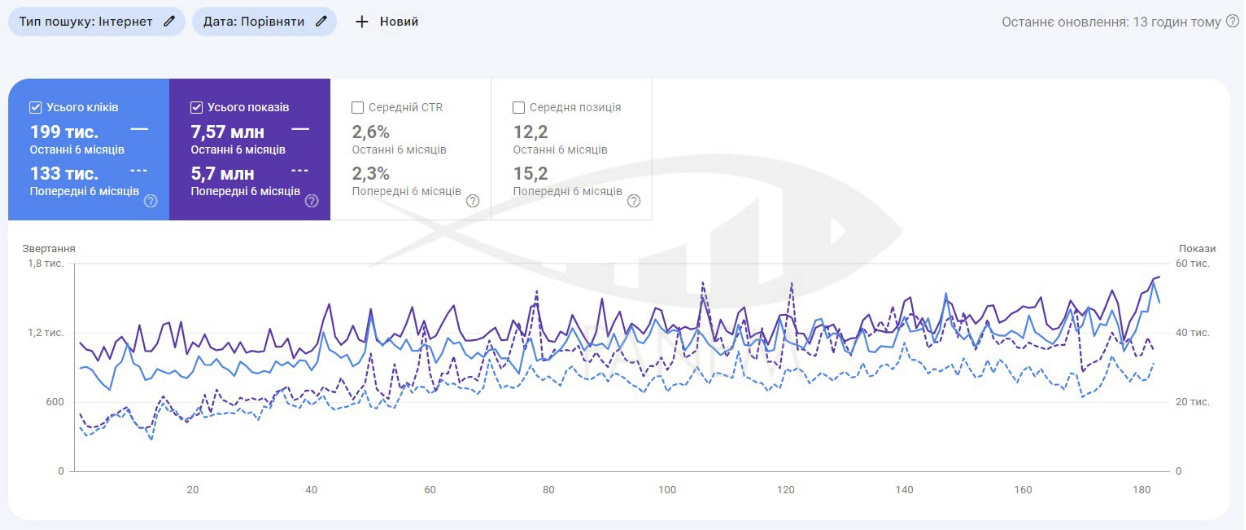Enable the Середня позиція checkbox
The width and height of the screenshot is (1246, 530).
[519, 107]
